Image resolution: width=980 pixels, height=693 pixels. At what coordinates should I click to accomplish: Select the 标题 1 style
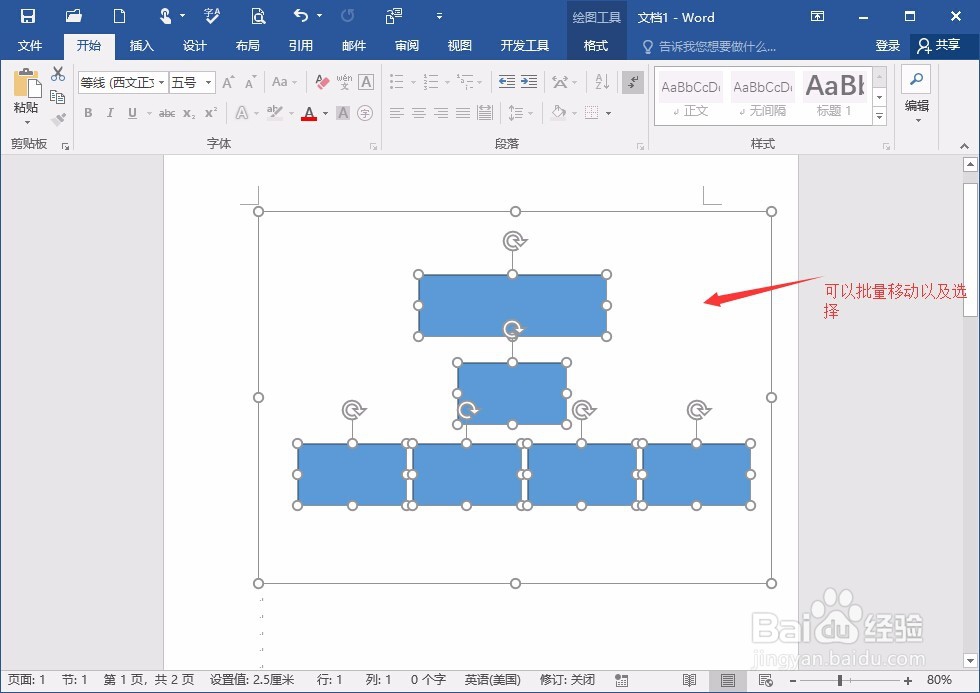pyautogui.click(x=834, y=97)
